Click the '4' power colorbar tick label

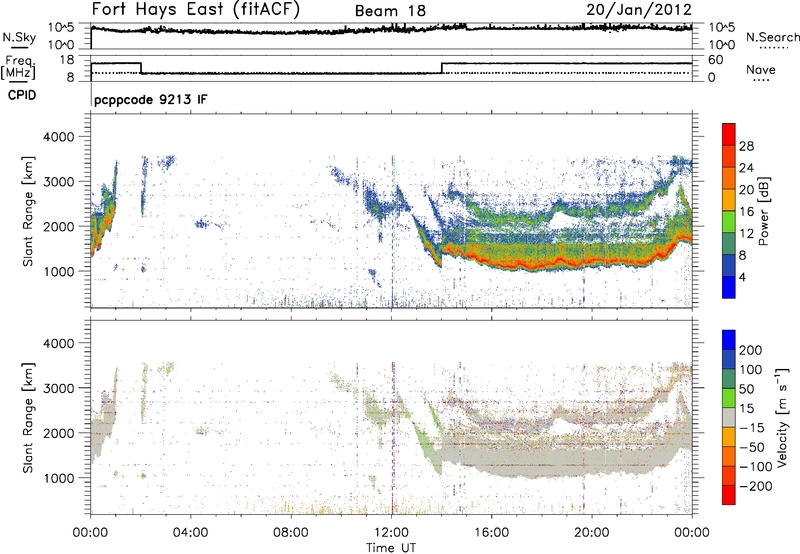[742, 277]
